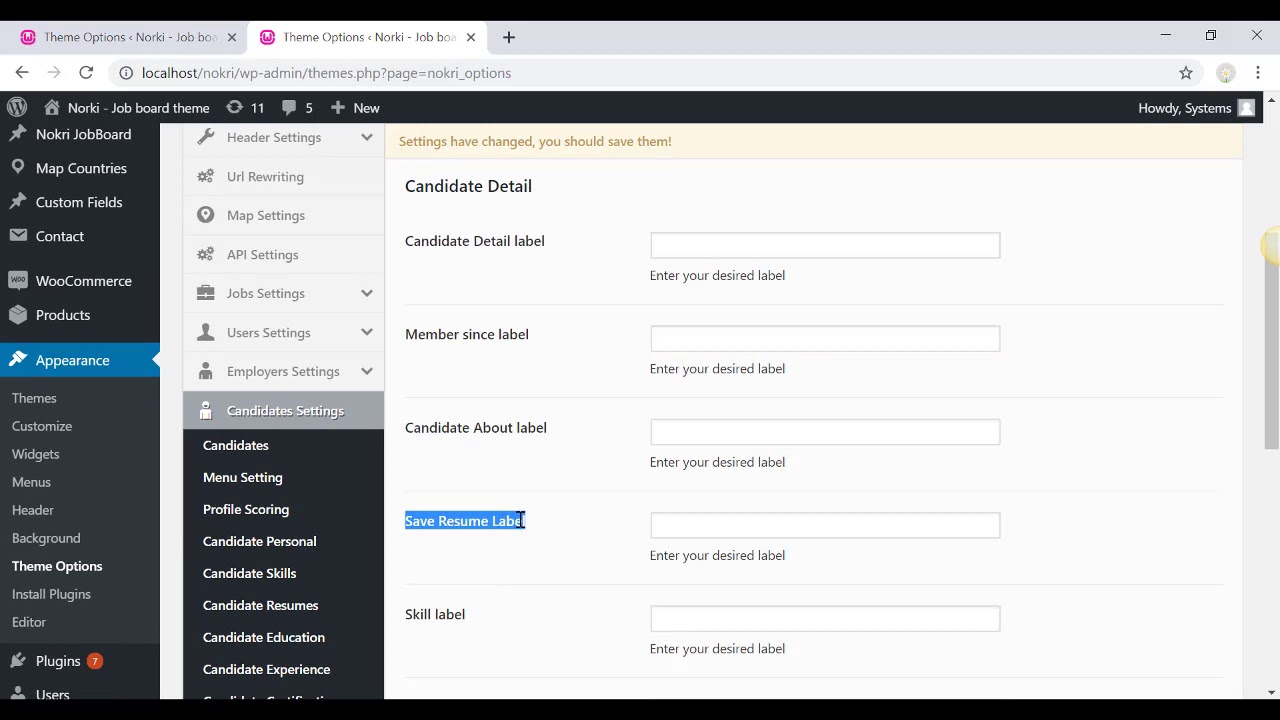Focus the Candidate About label input field
Viewport: 1280px width, 720px height.
coord(825,432)
